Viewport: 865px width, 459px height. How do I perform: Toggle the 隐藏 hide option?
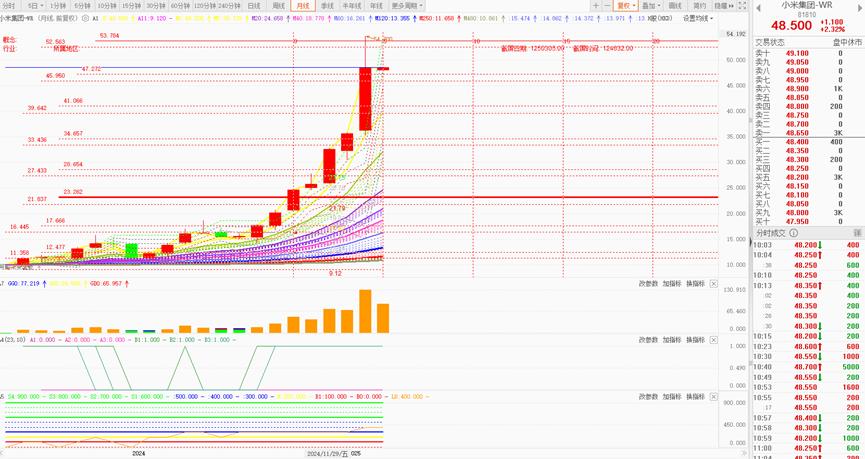719,5
